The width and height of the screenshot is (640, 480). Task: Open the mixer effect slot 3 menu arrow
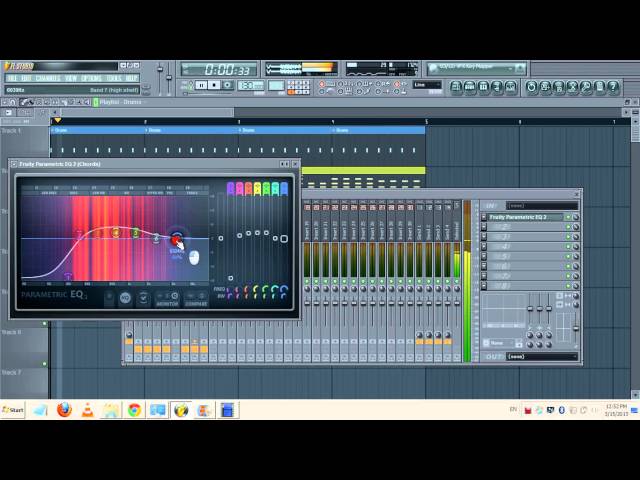click(x=484, y=237)
